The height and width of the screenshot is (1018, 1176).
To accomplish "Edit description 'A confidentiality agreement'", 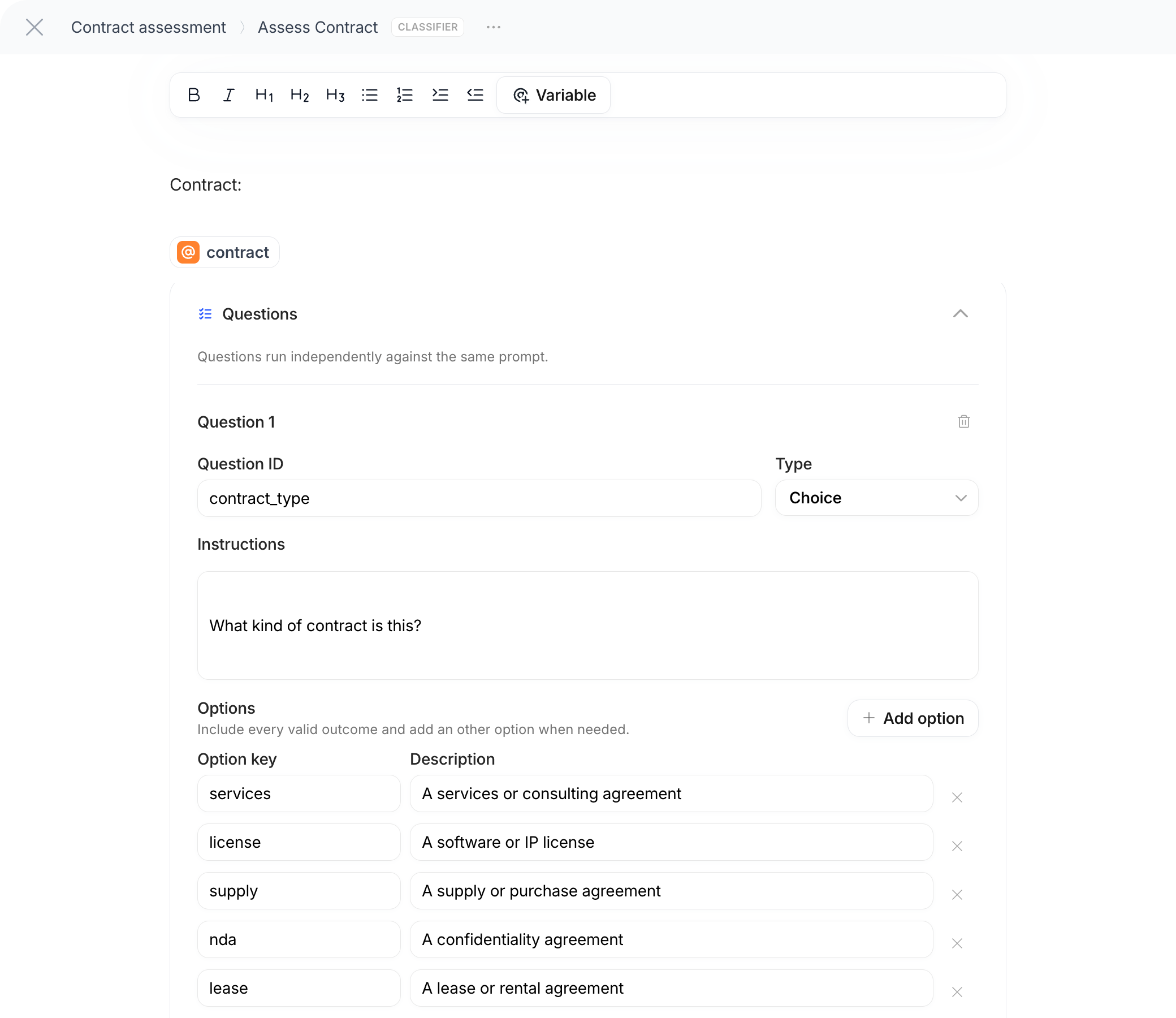I will point(671,939).
